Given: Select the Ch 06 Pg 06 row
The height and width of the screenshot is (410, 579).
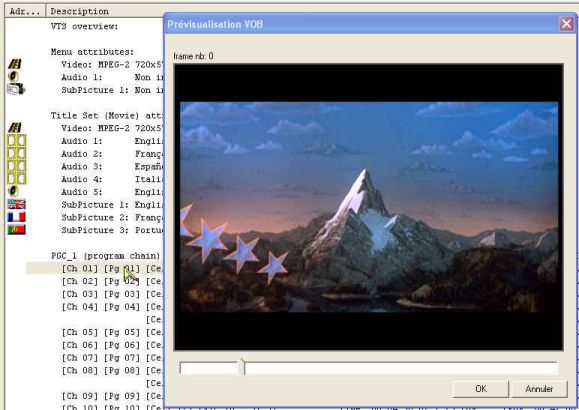Looking at the screenshot, I should pos(112,345).
